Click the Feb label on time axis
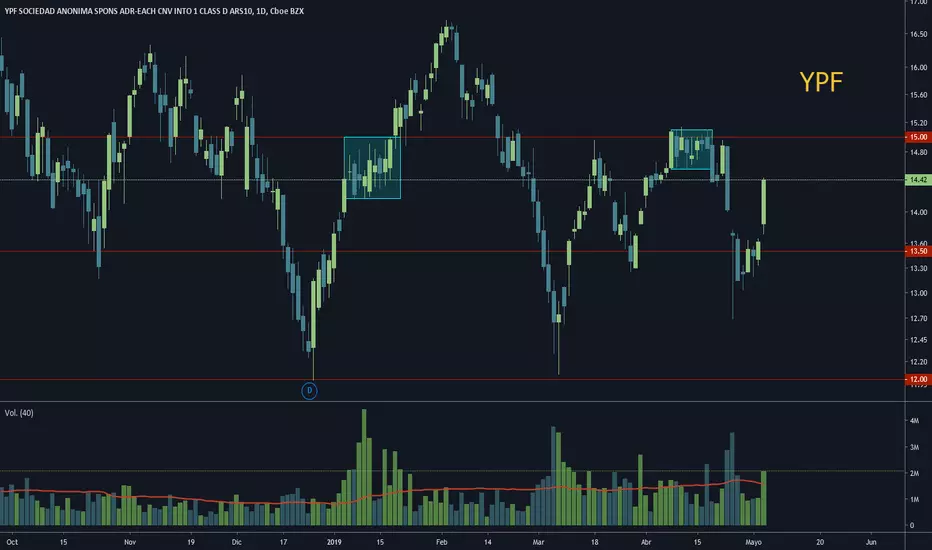932x550 pixels. tap(441, 542)
